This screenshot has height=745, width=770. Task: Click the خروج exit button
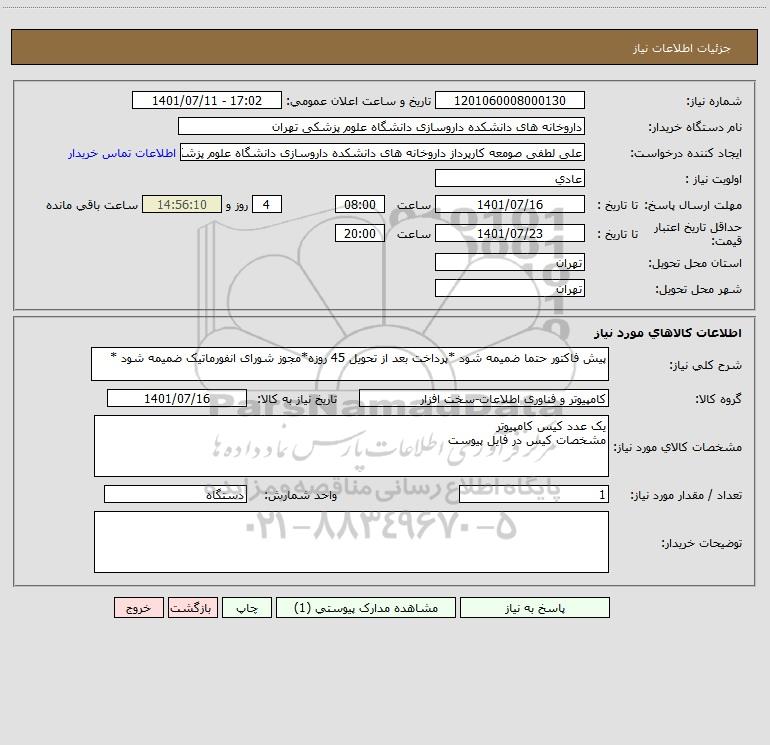click(138, 607)
